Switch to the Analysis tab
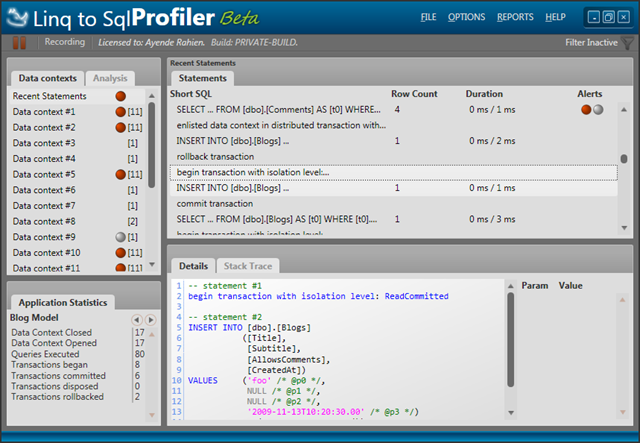This screenshot has width=640, height=443. click(110, 78)
